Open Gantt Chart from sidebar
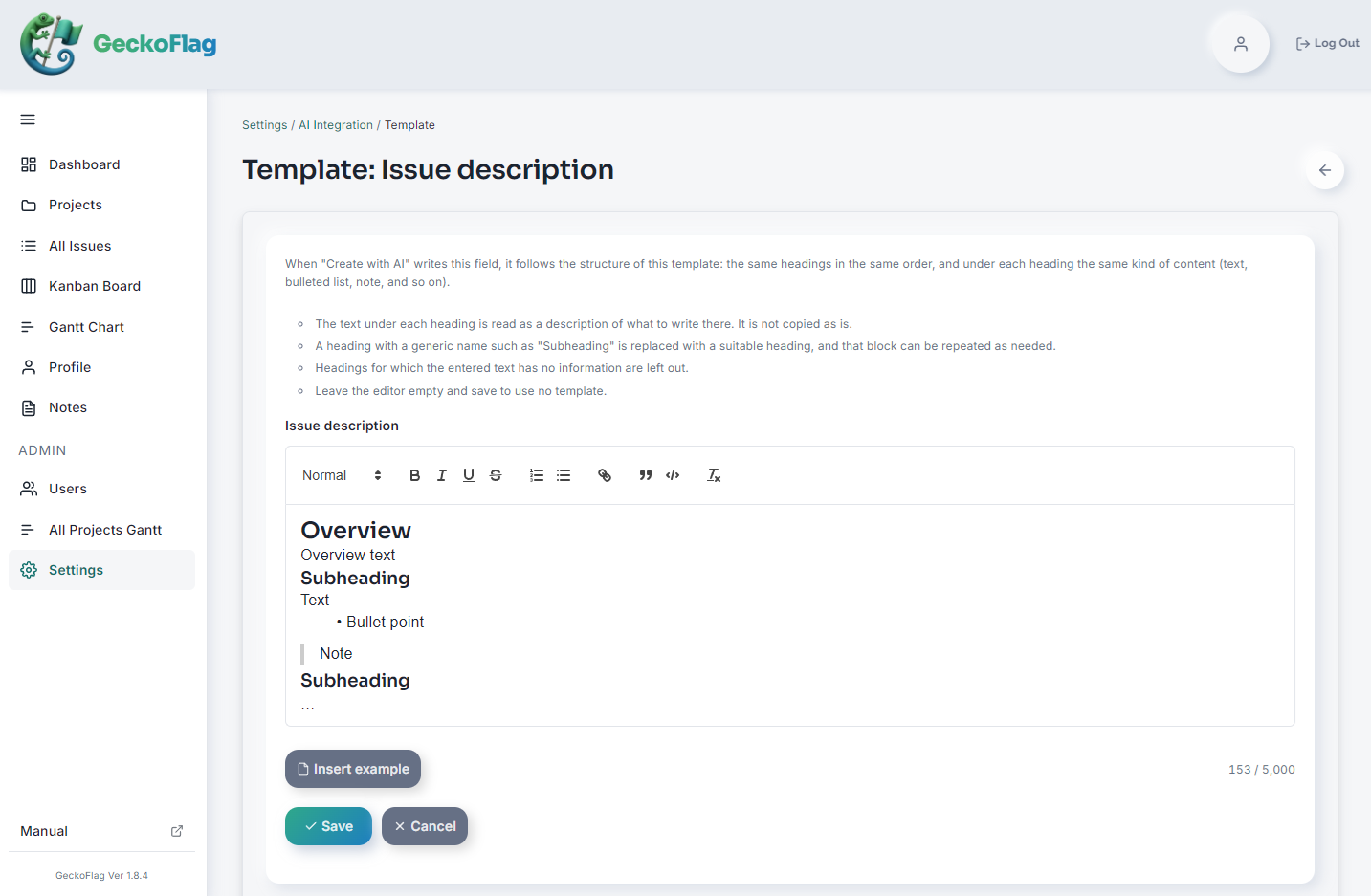 click(101, 327)
